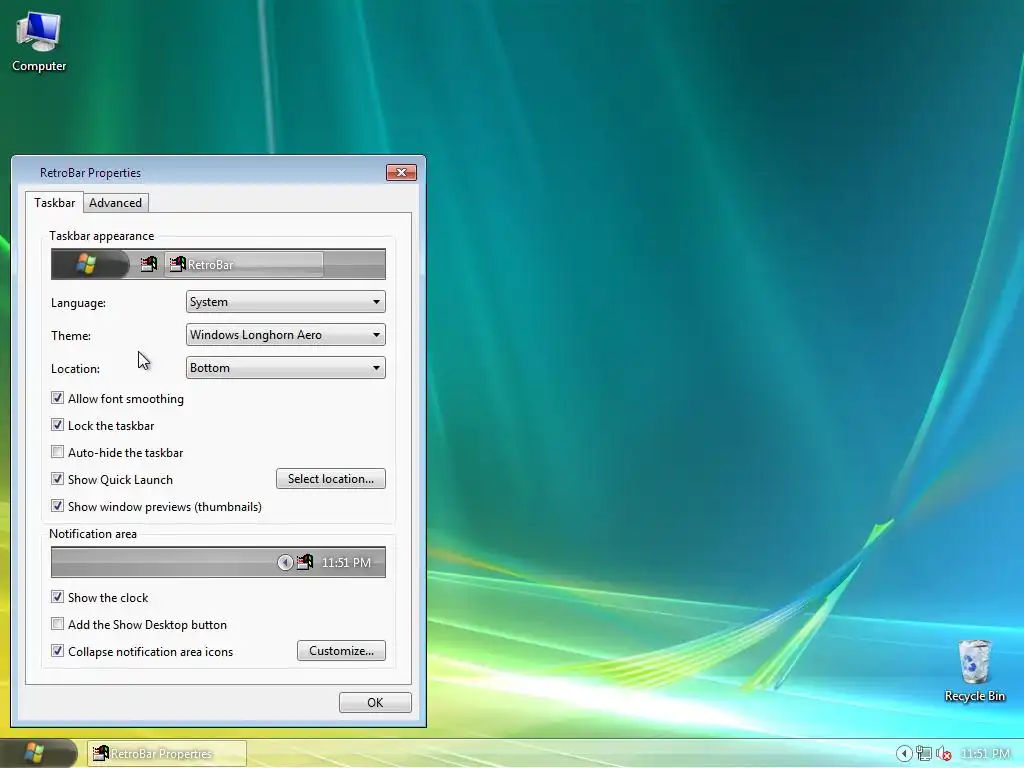Click the 11:51 PM clock in notification preview
Image resolution: width=1024 pixels, height=768 pixels.
346,562
